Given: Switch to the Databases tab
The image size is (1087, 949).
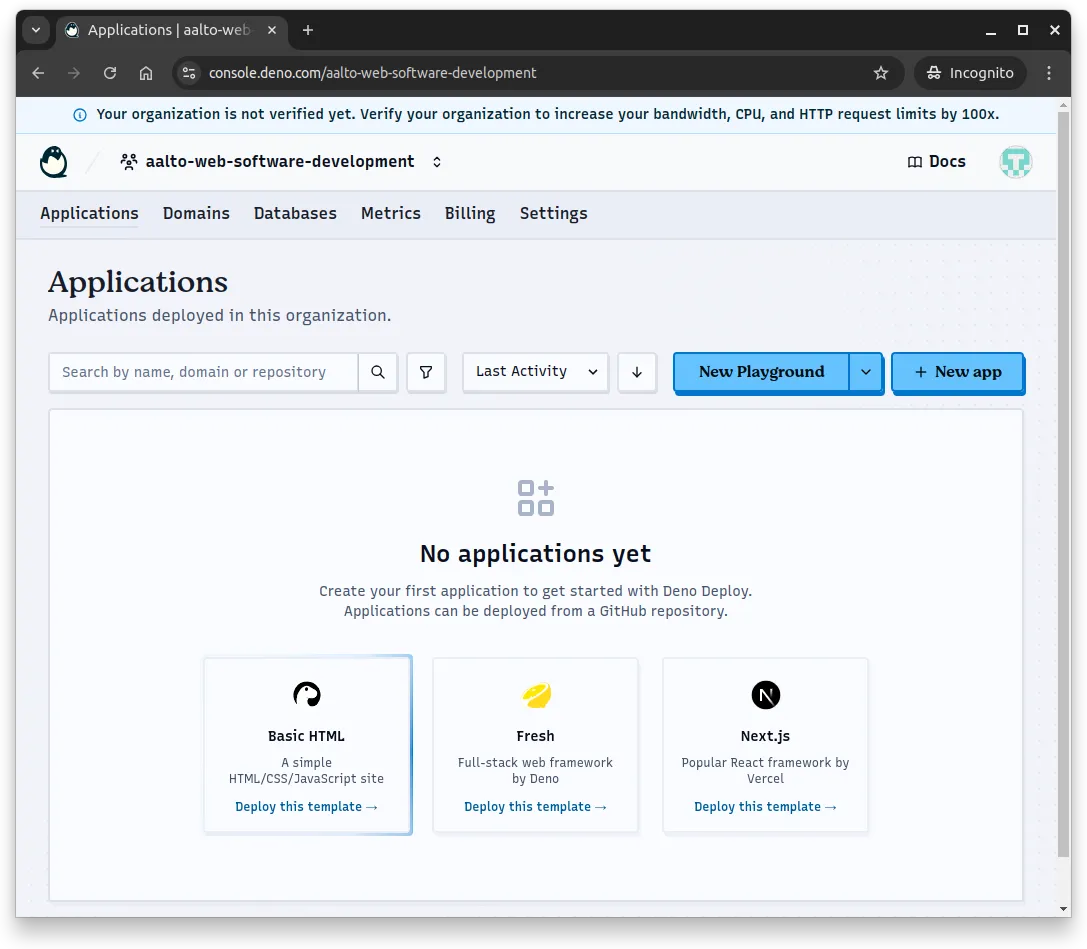Looking at the screenshot, I should point(295,213).
